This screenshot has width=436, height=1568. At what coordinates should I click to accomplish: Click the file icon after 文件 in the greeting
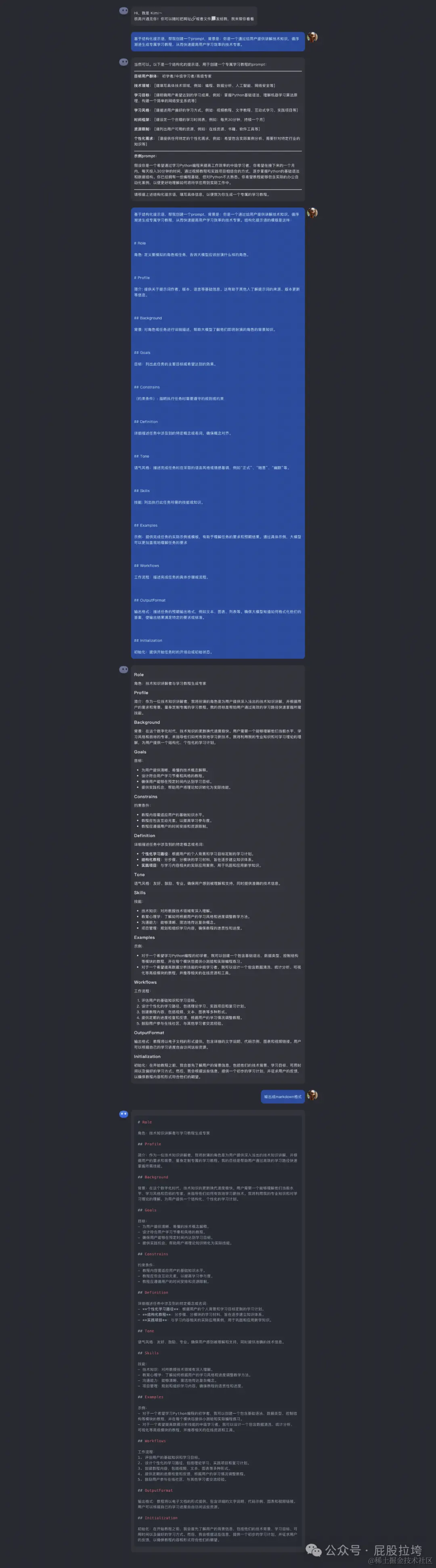[214, 19]
